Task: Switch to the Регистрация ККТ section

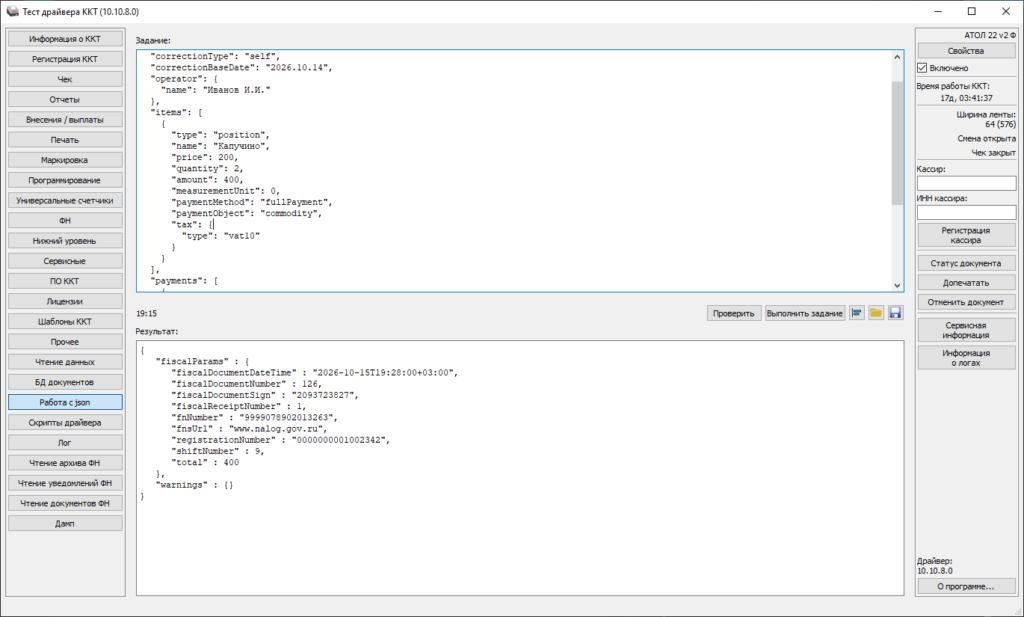Action: [65, 59]
